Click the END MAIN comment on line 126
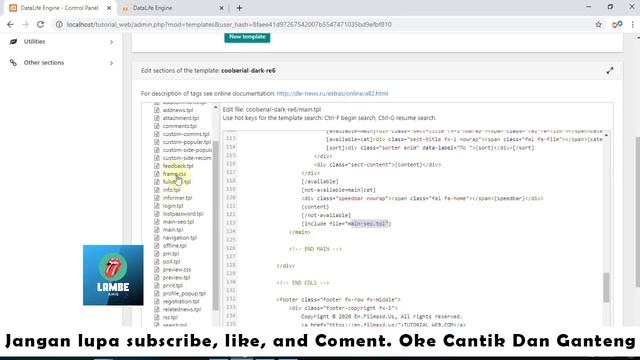Screen dimensions: 640x360 click(315, 249)
